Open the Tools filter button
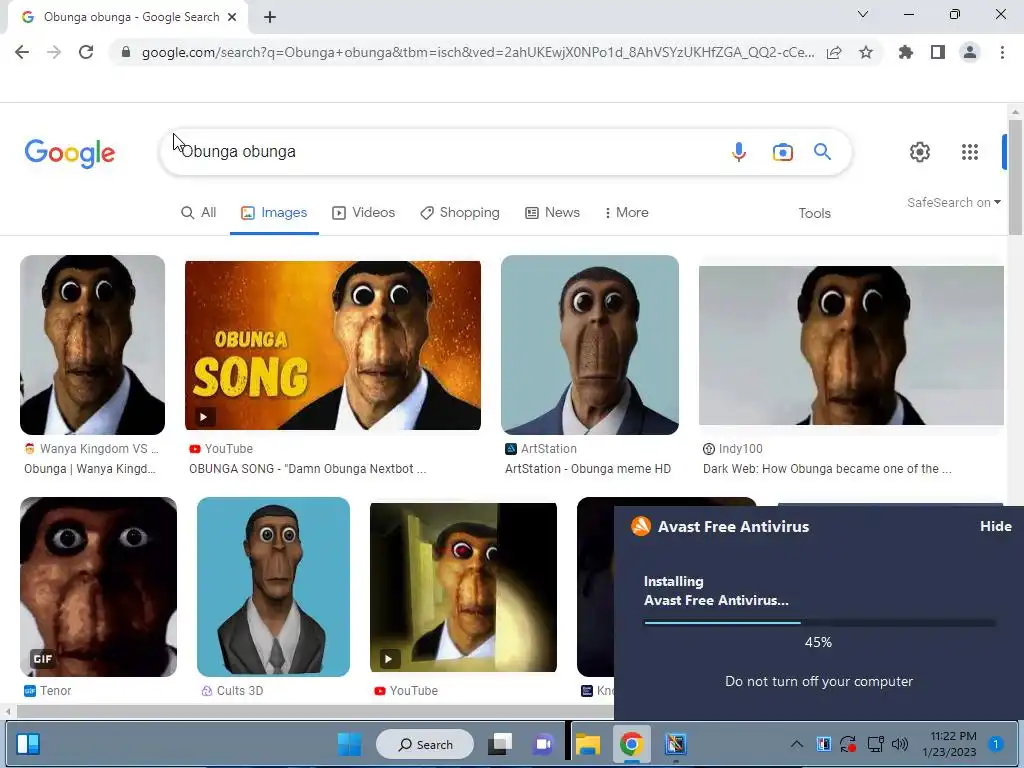Screen dimensions: 1024x768 tap(814, 214)
